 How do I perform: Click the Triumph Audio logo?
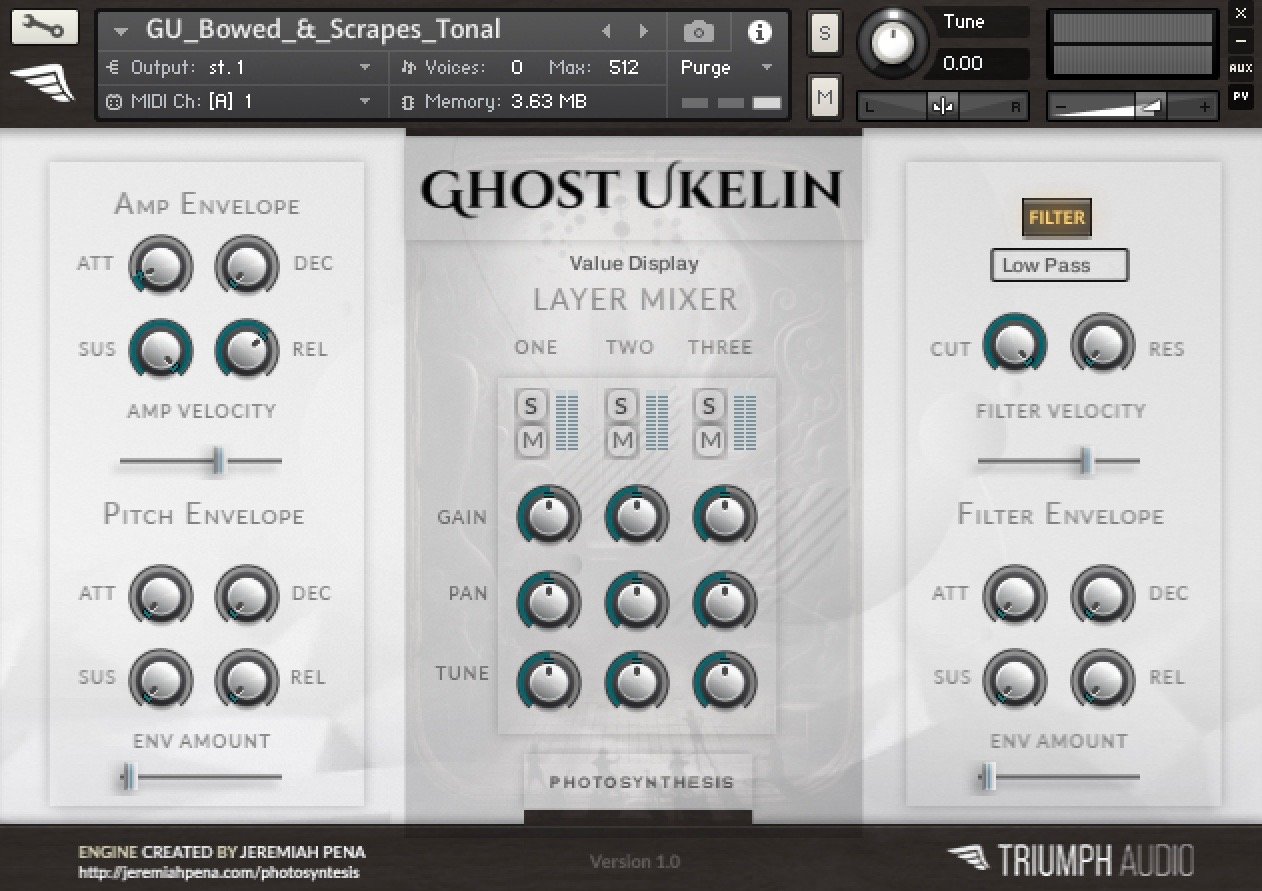pos(1070,859)
